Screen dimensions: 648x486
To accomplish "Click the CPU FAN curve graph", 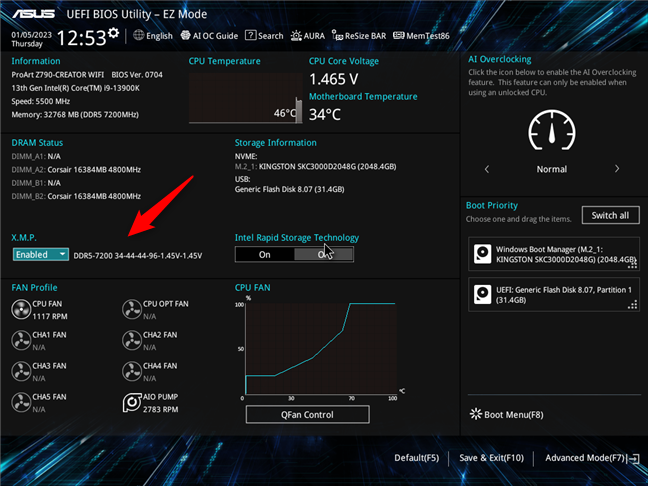I will pos(321,349).
